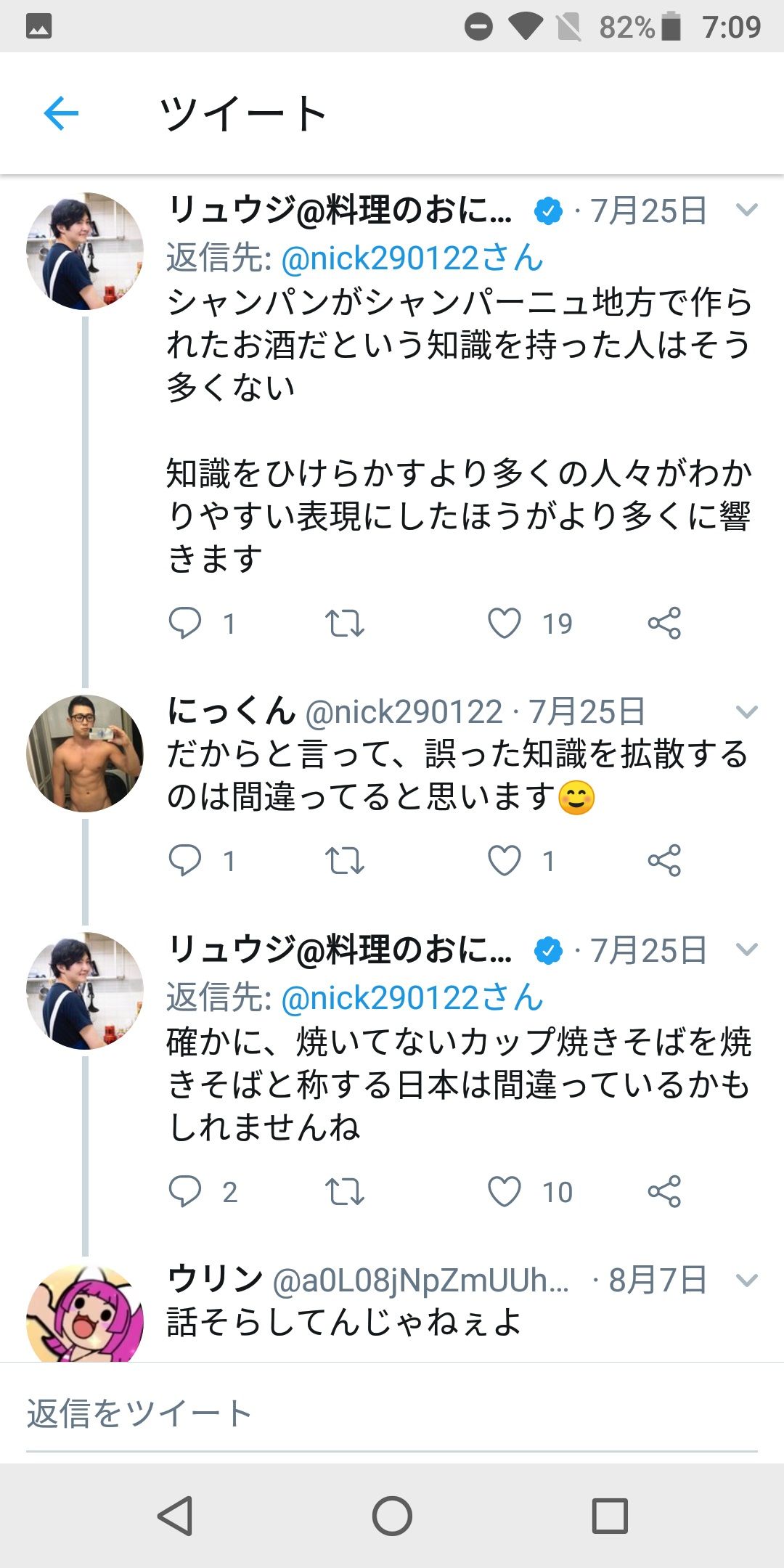This screenshot has width=784, height=1568.
Task: Share the cup yakisoba tweet
Action: (x=664, y=1191)
